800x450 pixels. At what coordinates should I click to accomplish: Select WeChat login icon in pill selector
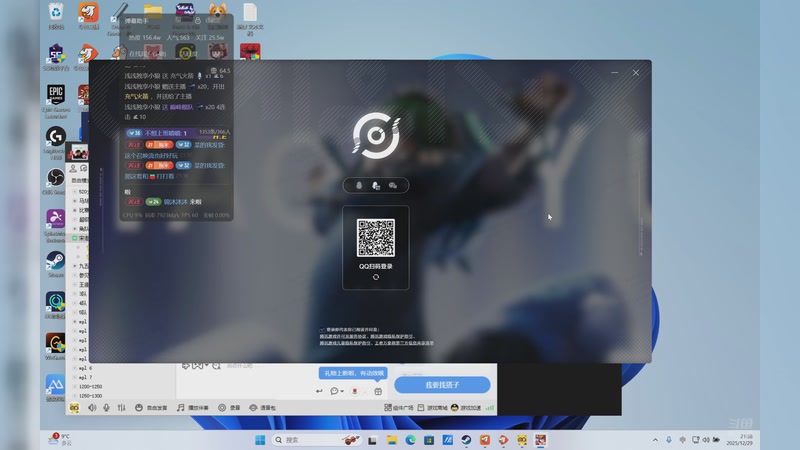pyautogui.click(x=392, y=185)
